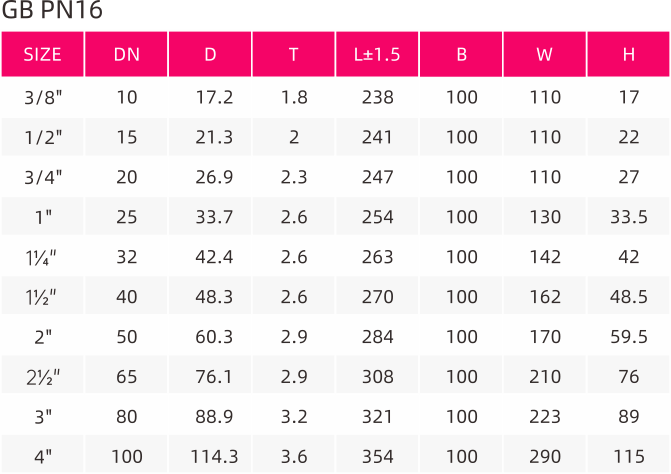Select the DN 65 cell

point(127,377)
